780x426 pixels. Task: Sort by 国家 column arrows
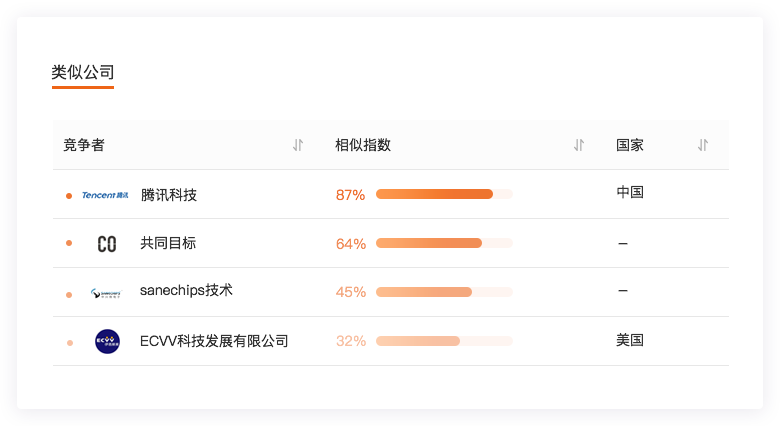(x=703, y=145)
